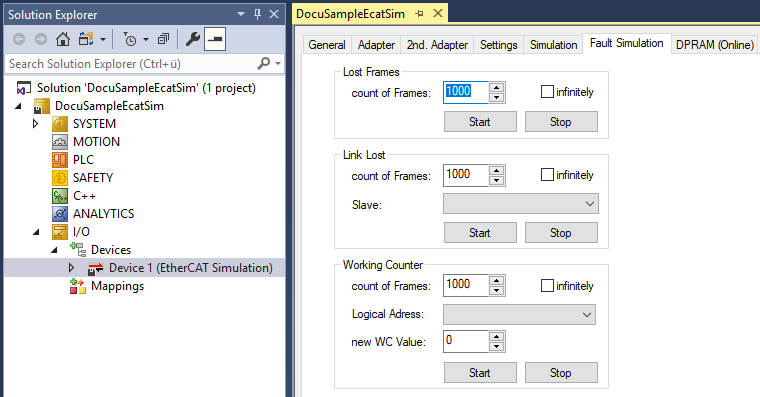Switch to the Adapter tab

coord(376,45)
